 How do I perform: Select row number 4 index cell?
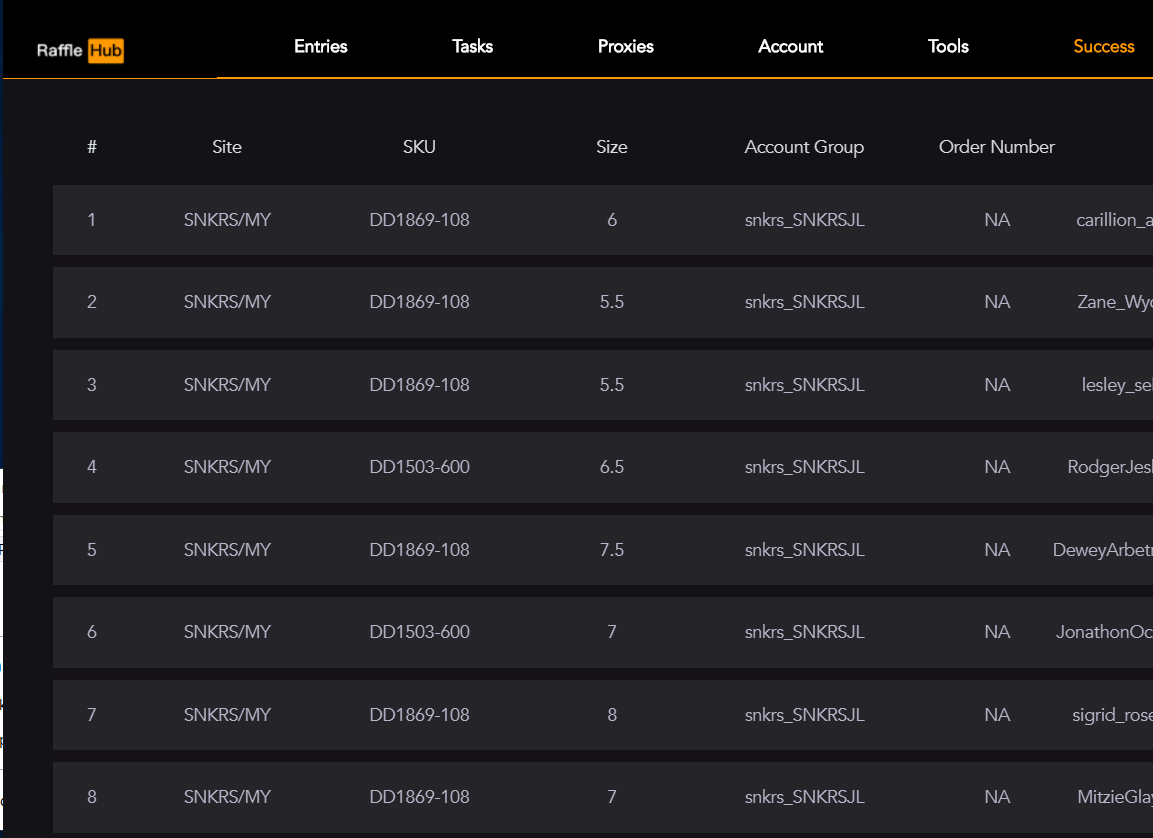(92, 467)
